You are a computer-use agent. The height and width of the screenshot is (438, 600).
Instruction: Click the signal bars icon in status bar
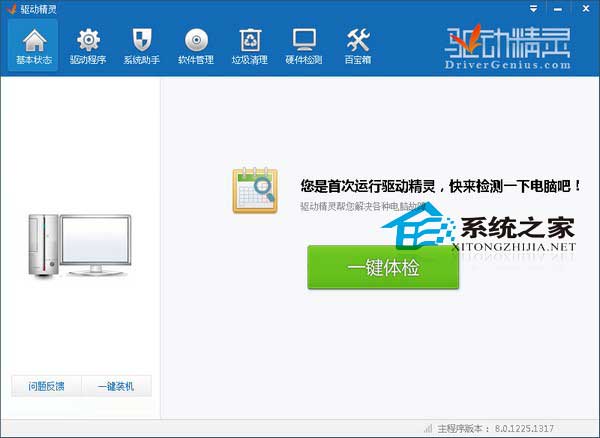[428, 428]
